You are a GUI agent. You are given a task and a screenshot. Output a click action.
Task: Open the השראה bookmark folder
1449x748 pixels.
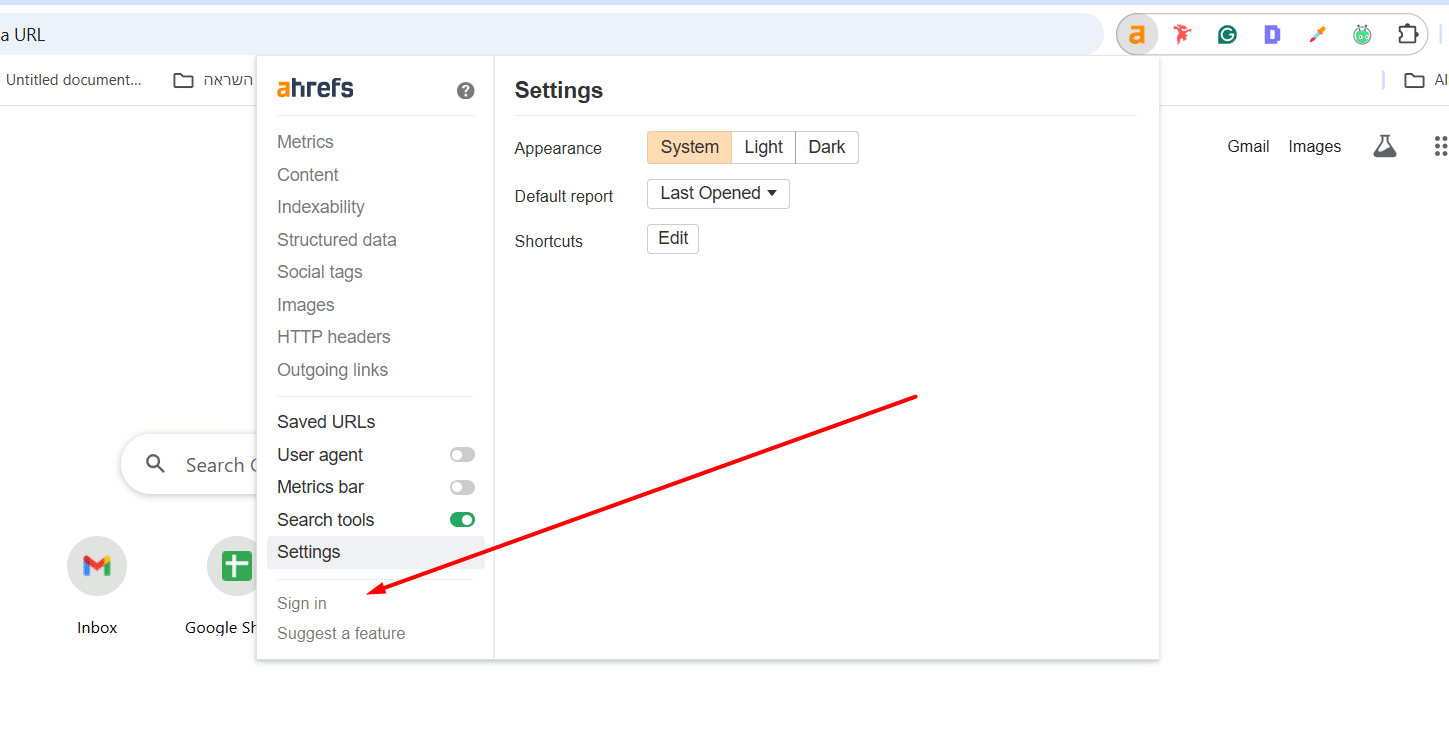coord(213,80)
